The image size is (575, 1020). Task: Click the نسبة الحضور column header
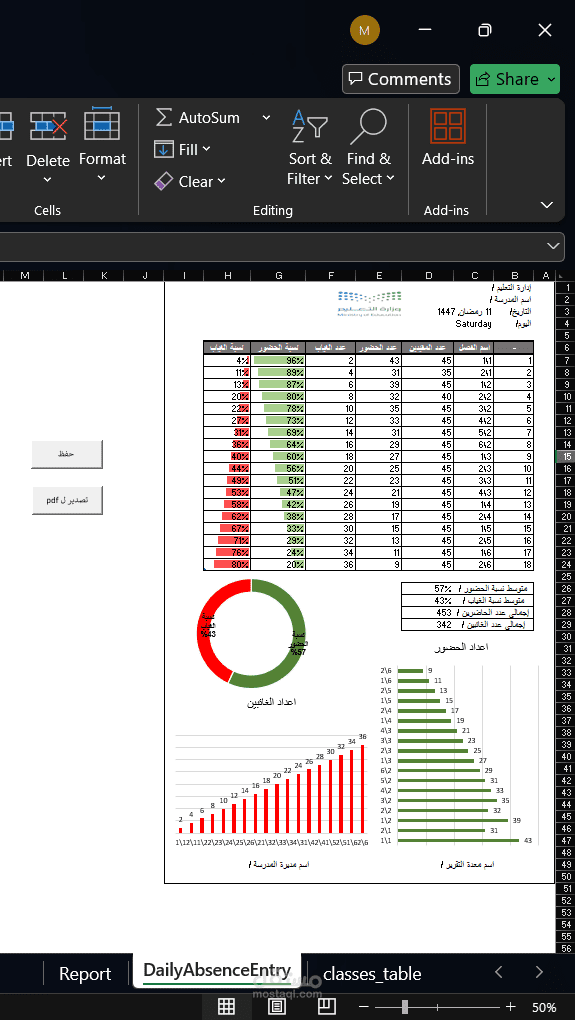click(x=279, y=348)
